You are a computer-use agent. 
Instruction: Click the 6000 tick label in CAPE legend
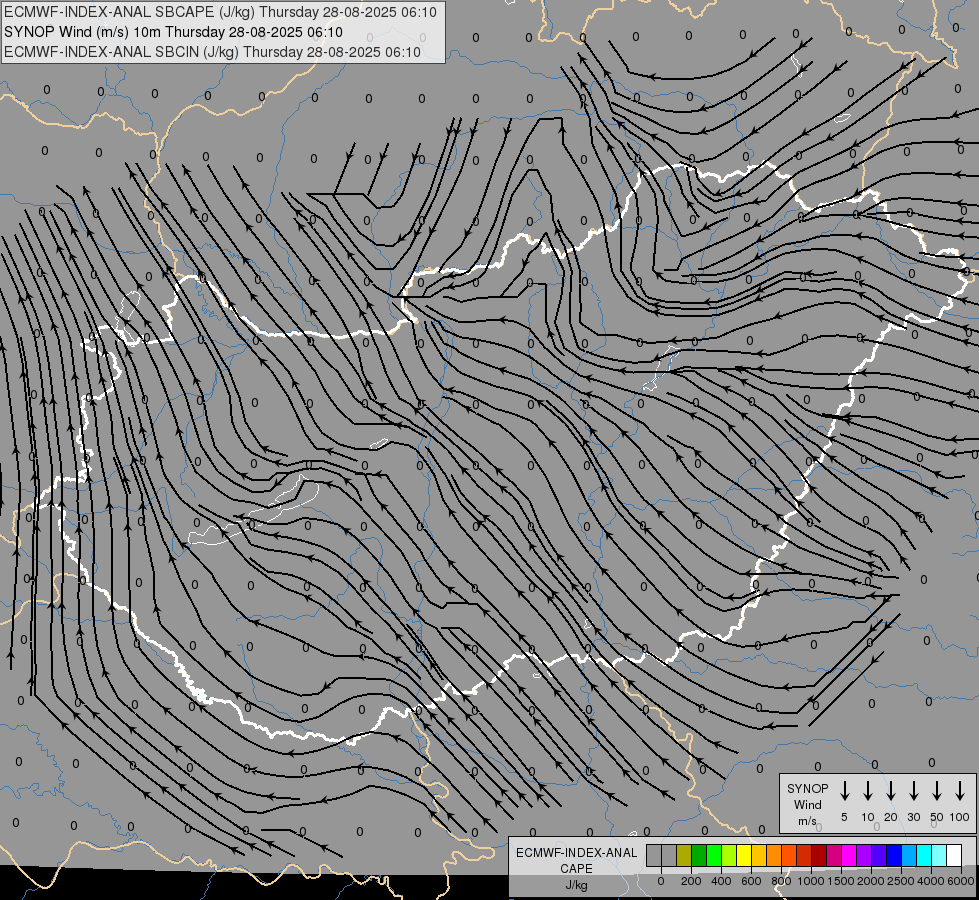tap(961, 881)
